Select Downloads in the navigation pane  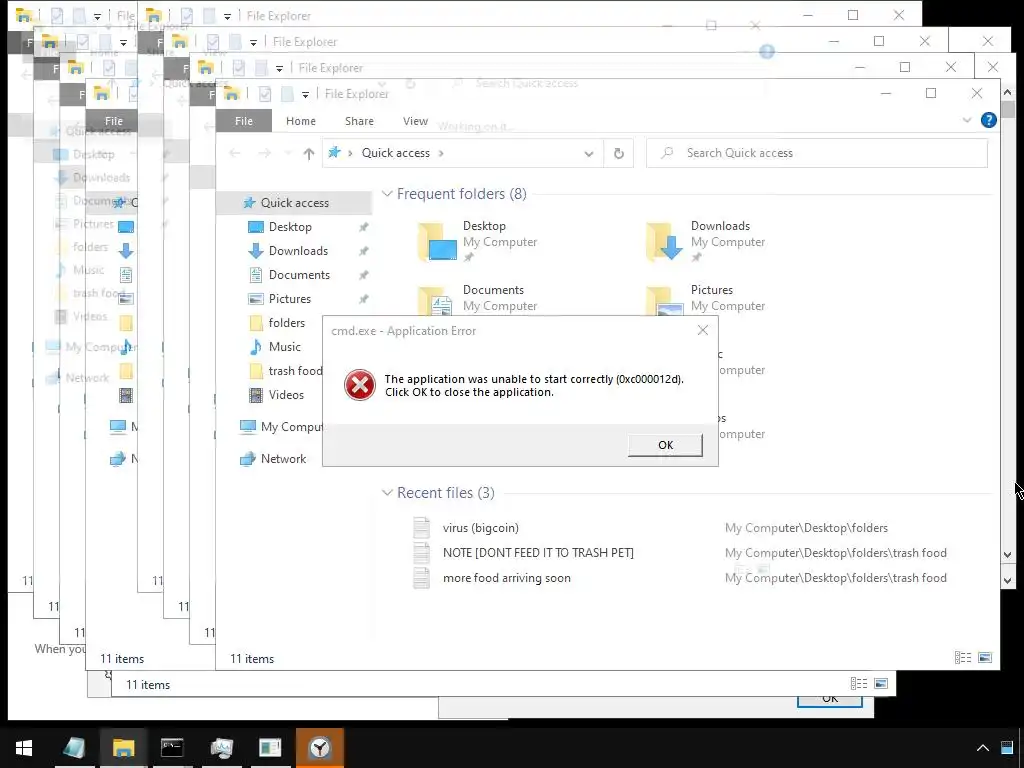point(298,251)
